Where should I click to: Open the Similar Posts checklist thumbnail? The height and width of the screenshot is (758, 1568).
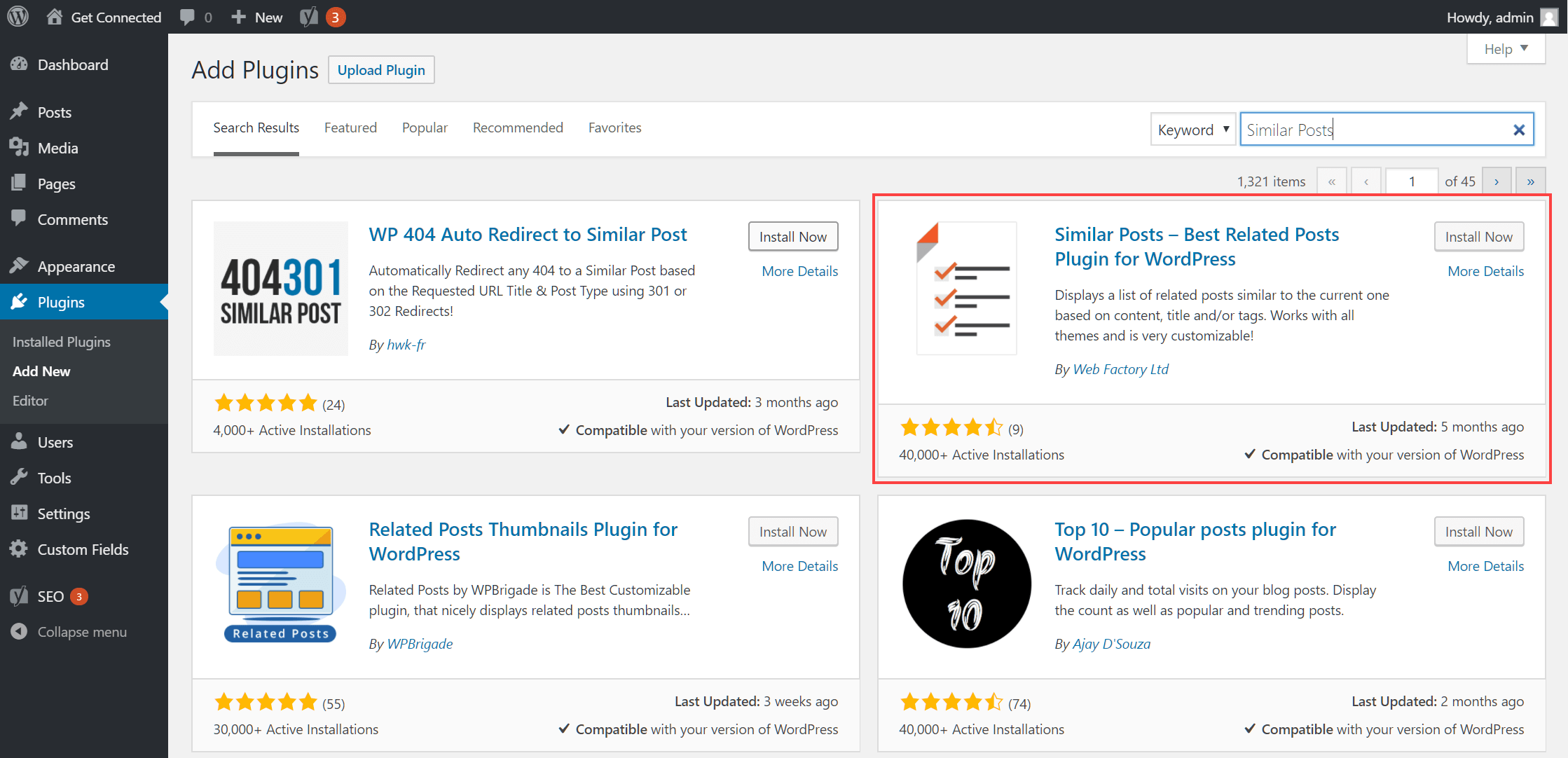[967, 289]
